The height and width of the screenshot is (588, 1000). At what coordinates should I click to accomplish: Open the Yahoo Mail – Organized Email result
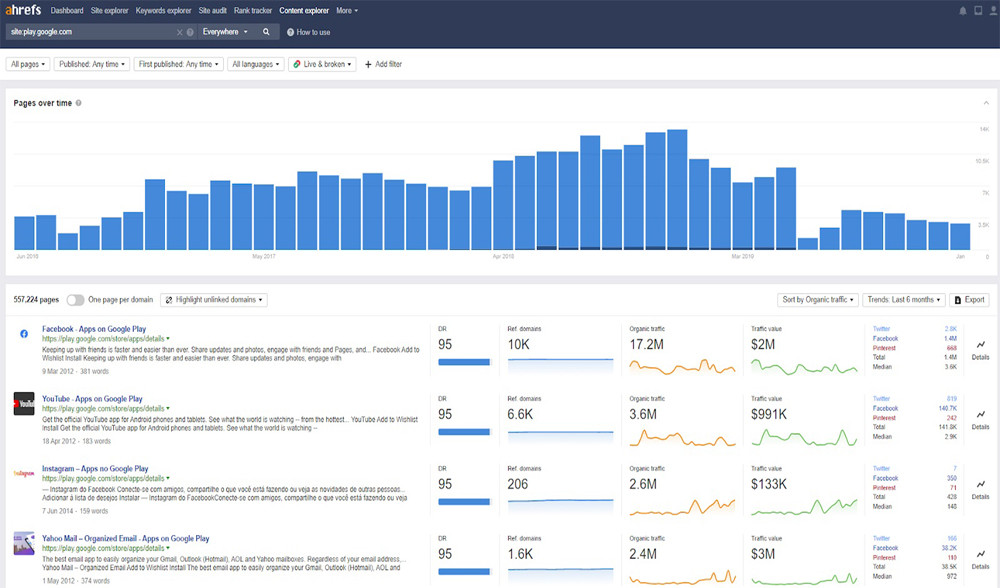point(126,538)
